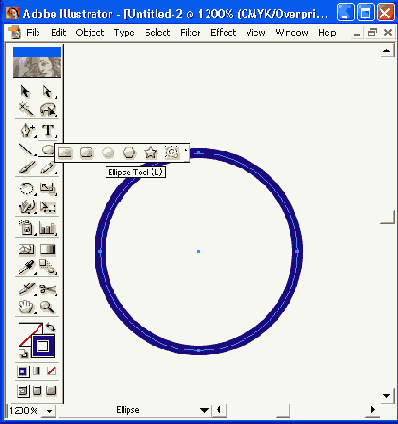
Task: Choose the Paintbrush tool
Action: [27, 167]
